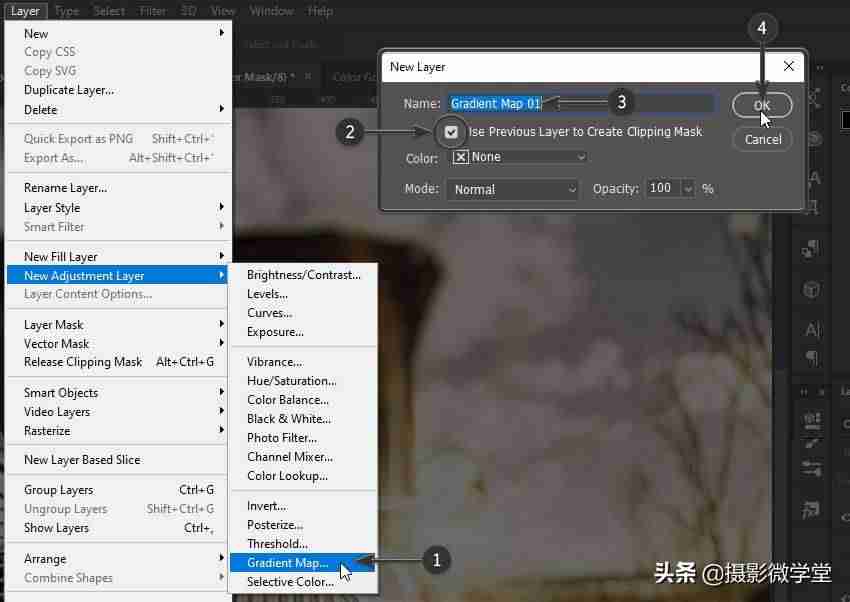Expand the Vector Mask submenu arrow
The width and height of the screenshot is (850, 602).
[221, 343]
